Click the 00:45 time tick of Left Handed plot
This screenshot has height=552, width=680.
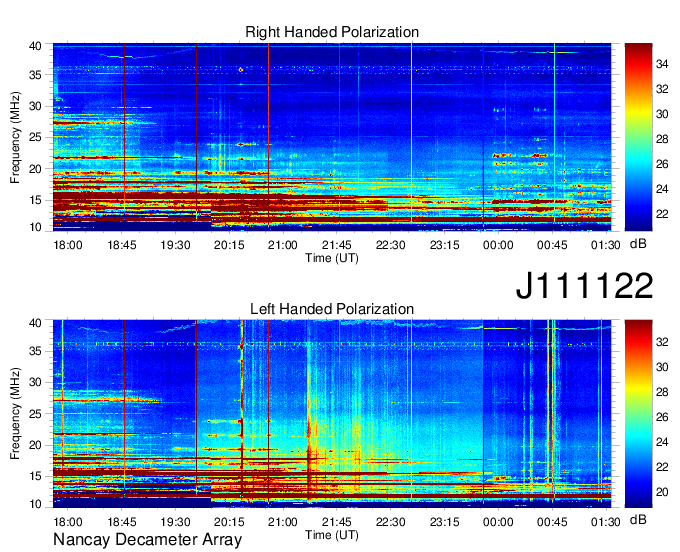click(x=552, y=522)
